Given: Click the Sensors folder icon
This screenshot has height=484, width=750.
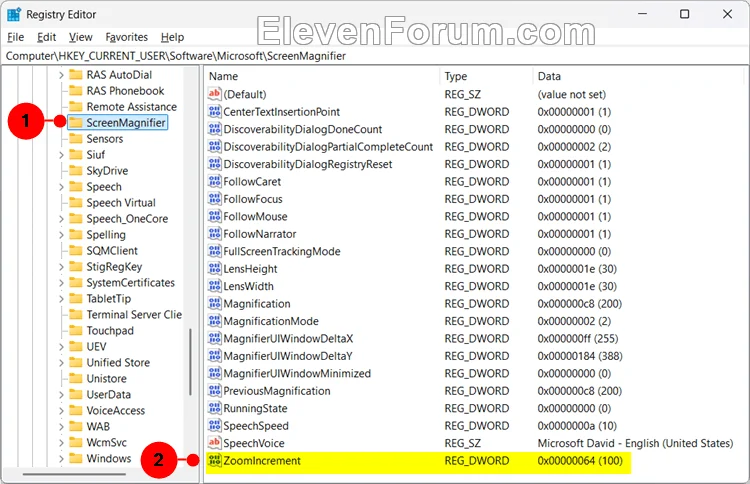Looking at the screenshot, I should 76,138.
